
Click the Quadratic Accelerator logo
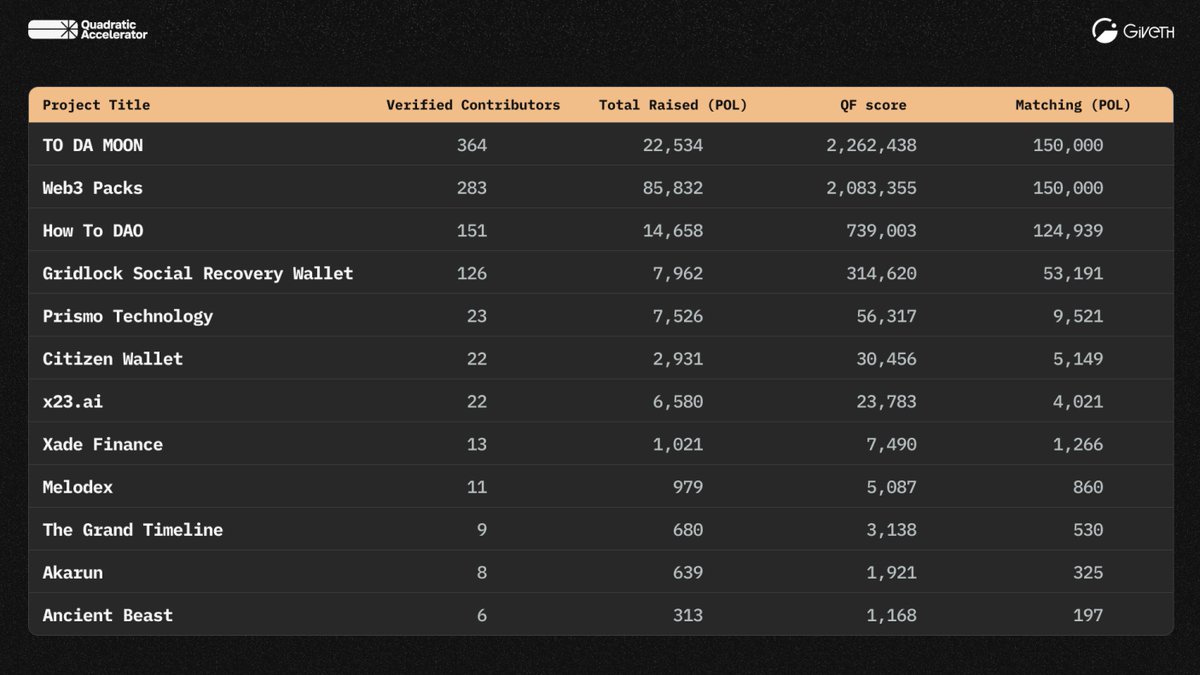click(x=88, y=30)
